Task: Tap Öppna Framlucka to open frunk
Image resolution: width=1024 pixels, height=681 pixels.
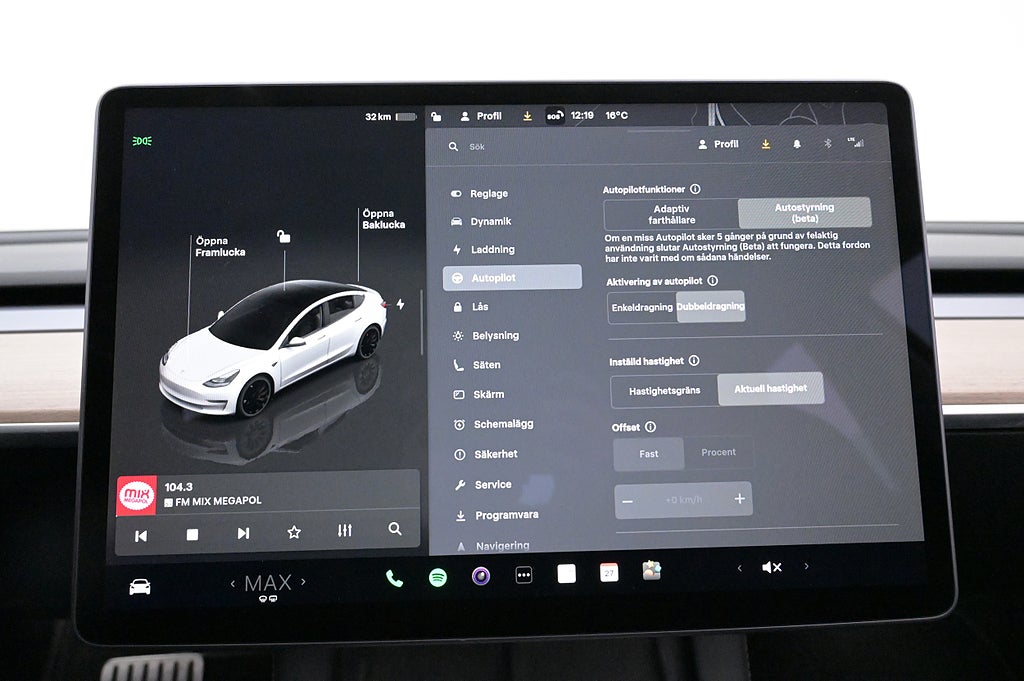Action: click(219, 247)
